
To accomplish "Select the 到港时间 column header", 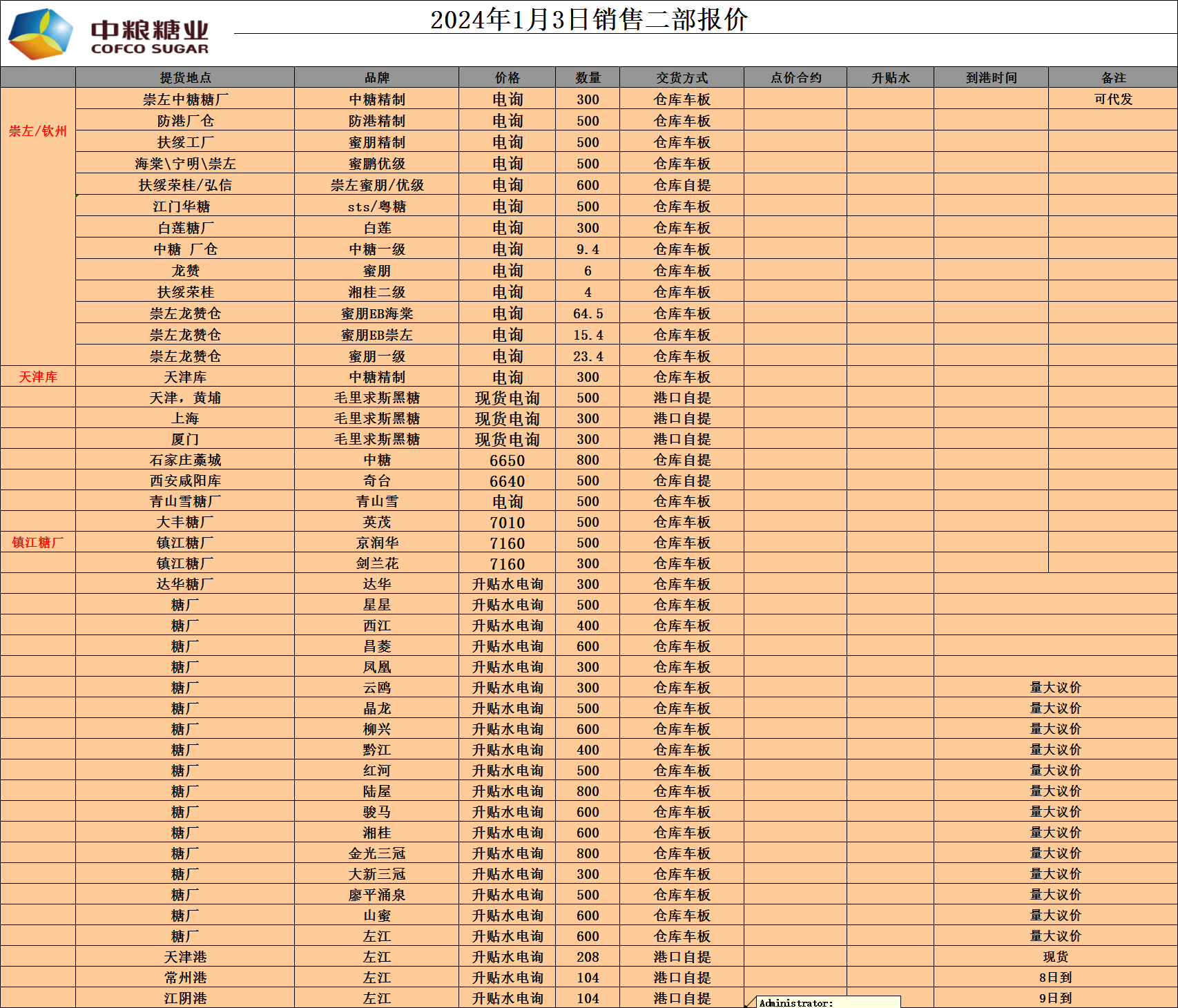I will pyautogui.click(x=991, y=78).
